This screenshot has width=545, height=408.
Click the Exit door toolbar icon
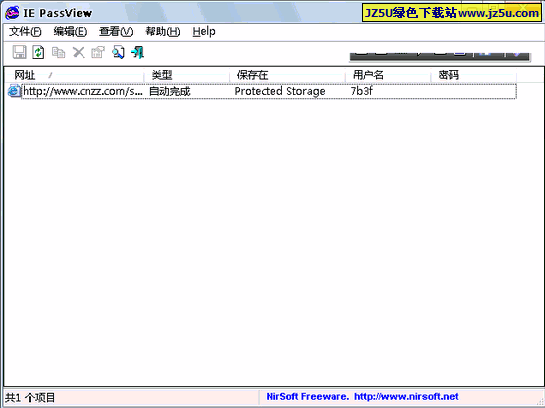138,52
